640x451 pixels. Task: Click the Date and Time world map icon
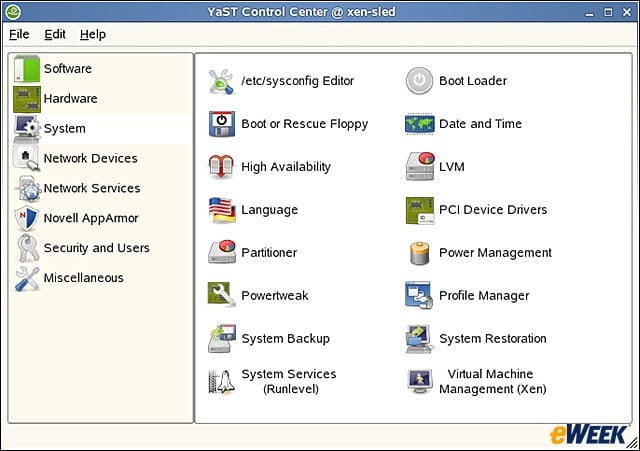coord(420,124)
